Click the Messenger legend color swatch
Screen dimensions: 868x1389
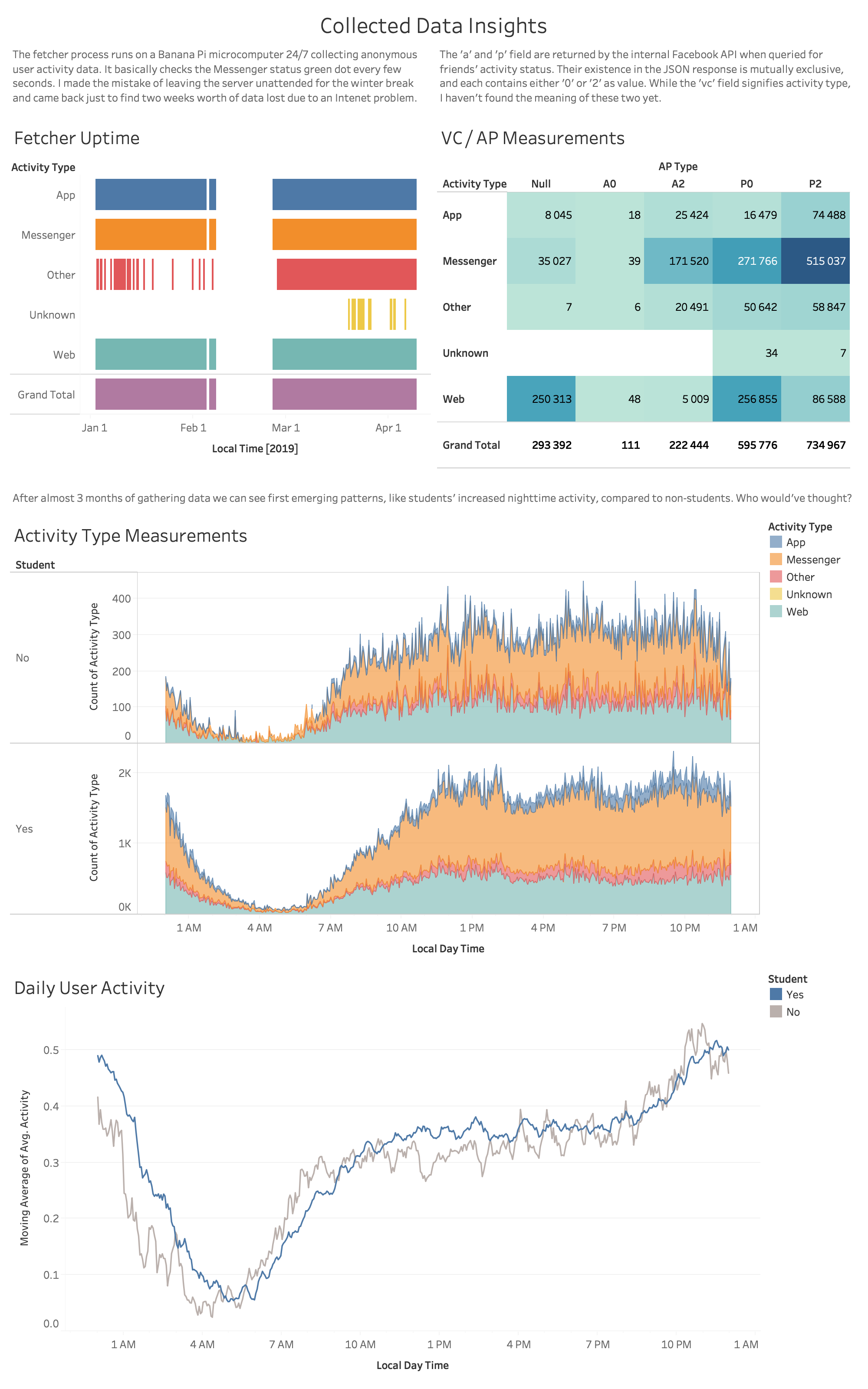pos(776,559)
